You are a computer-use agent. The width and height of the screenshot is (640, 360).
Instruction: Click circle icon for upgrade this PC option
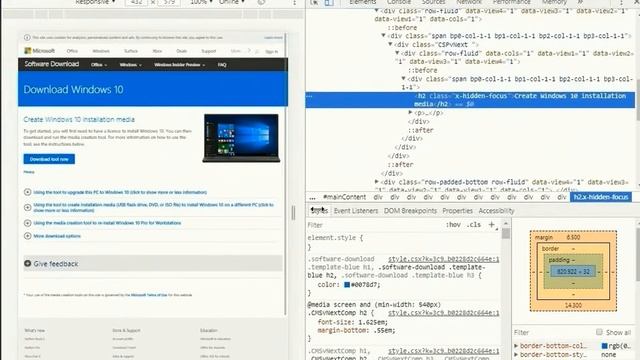tap(28, 192)
